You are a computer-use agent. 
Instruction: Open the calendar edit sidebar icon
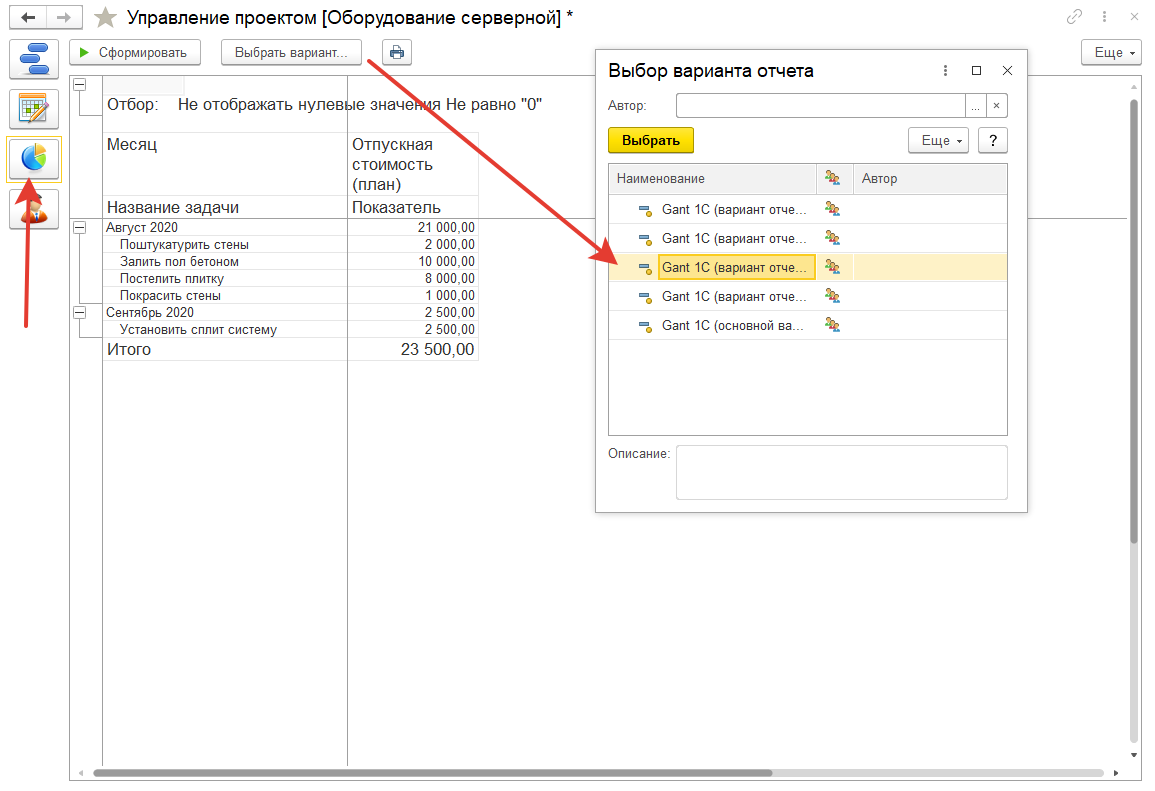(34, 109)
